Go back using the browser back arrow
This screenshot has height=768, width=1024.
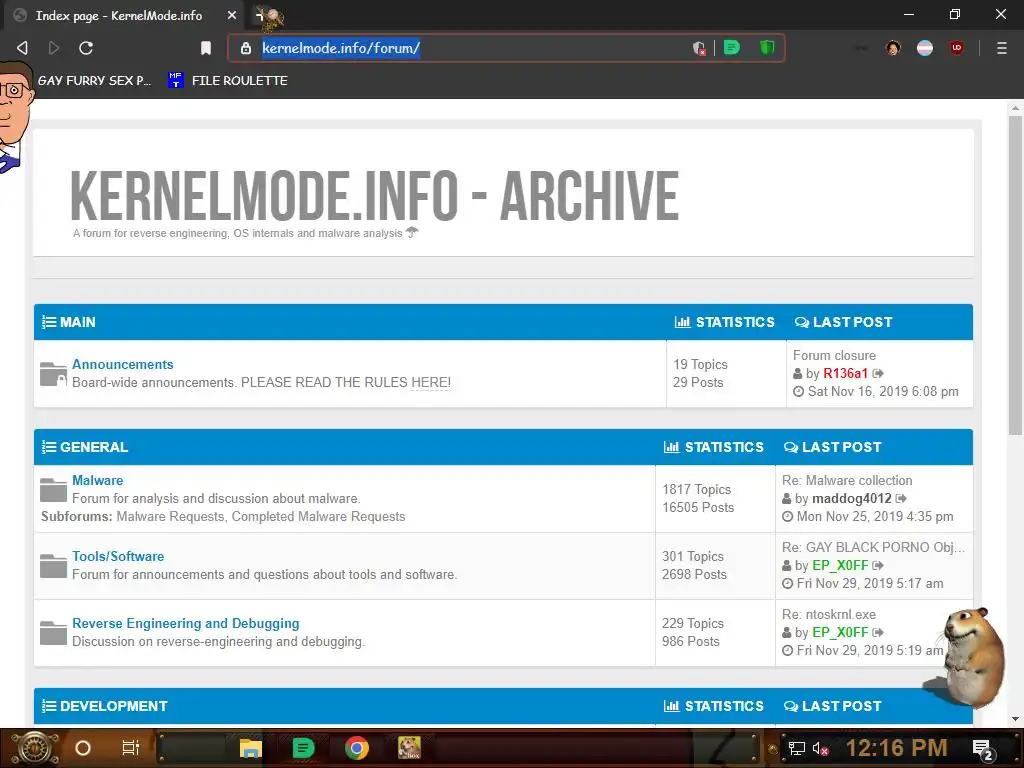point(22,48)
